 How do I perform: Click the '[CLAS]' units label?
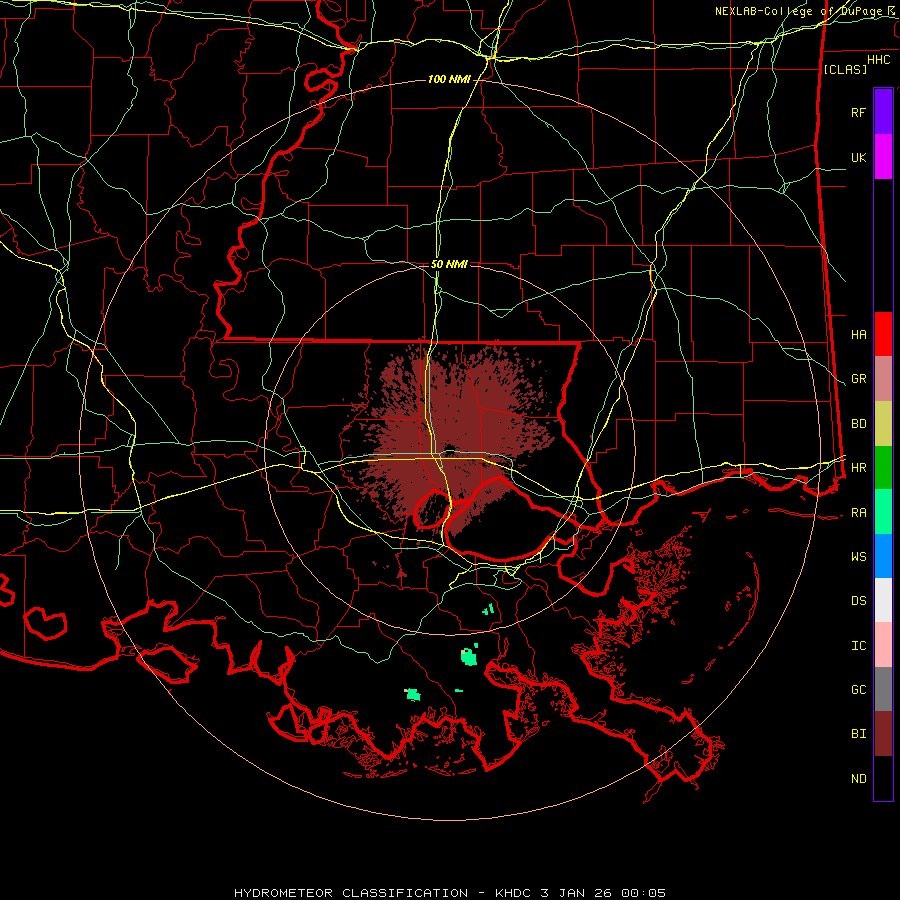pos(845,69)
